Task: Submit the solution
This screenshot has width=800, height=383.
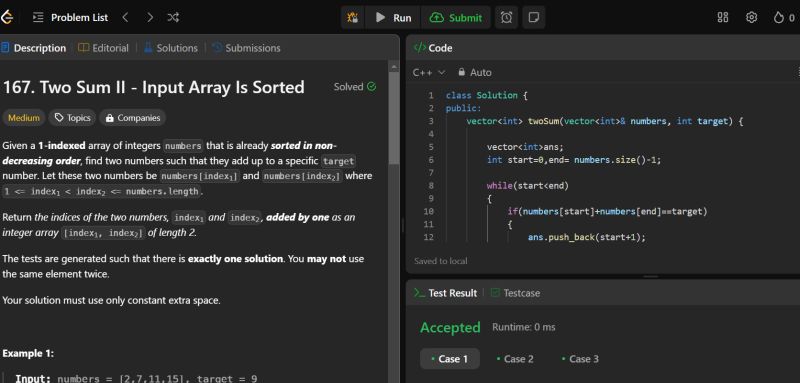Action: tap(456, 17)
